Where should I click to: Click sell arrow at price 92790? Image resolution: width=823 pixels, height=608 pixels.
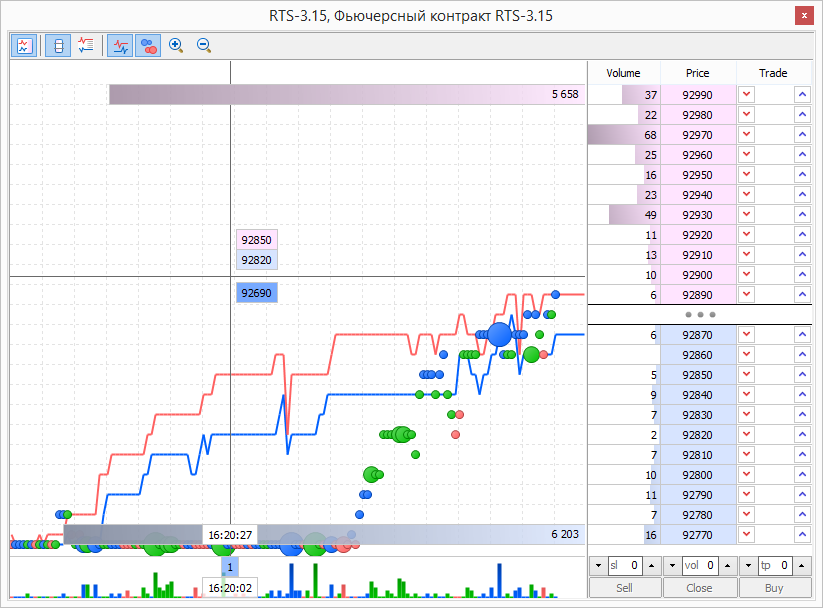(746, 494)
